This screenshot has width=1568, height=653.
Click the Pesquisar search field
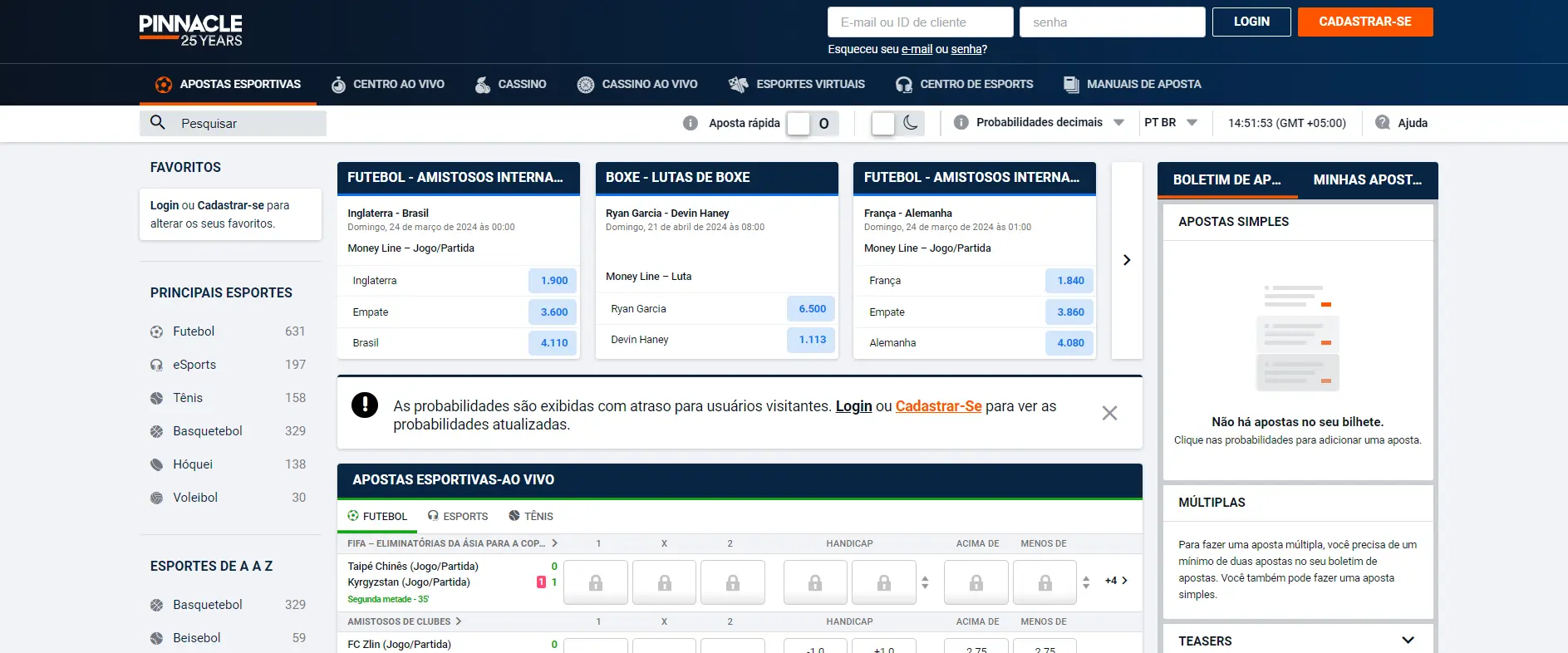tap(233, 123)
